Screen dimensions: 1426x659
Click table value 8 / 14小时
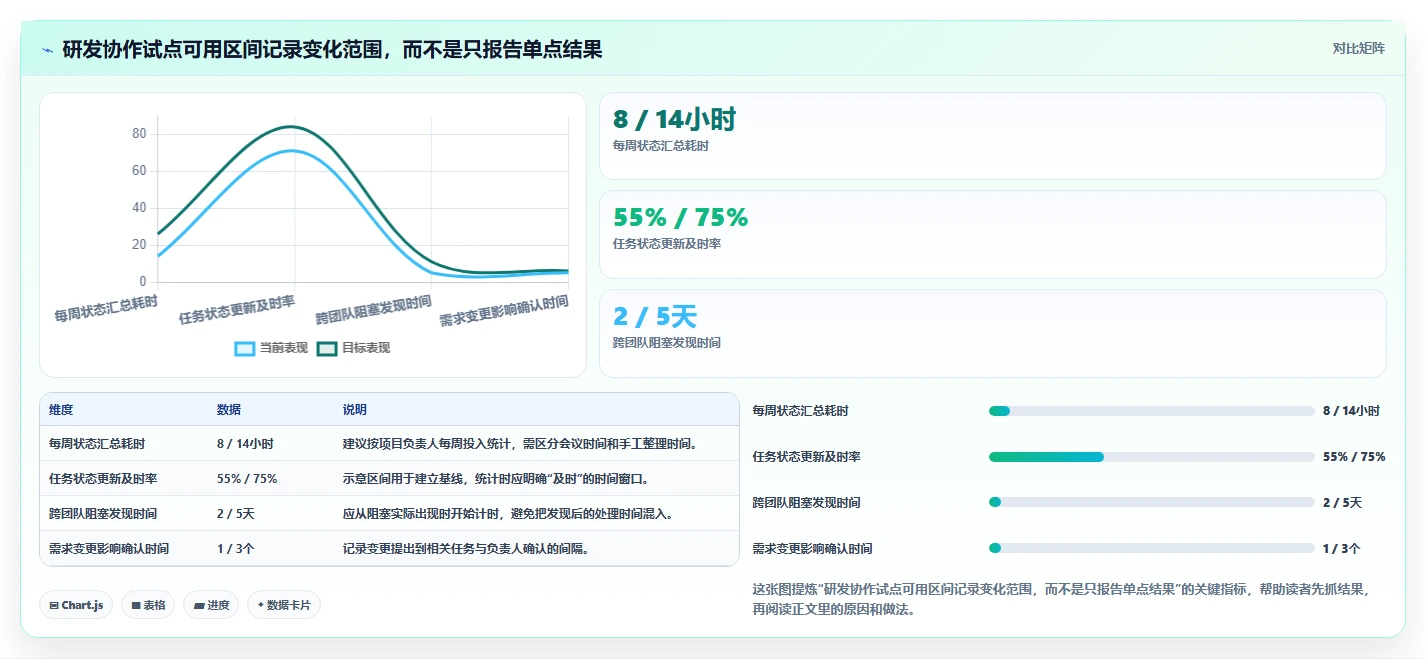(245, 444)
